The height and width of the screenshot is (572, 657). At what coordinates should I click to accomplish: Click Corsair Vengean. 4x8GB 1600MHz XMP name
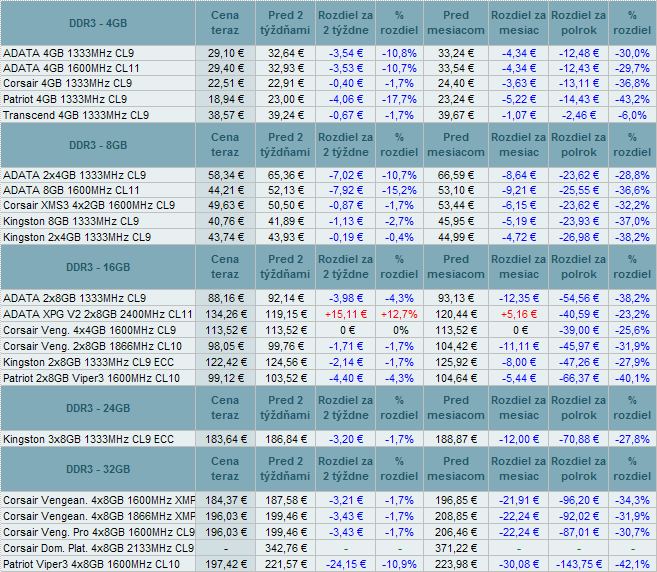[x=99, y=500]
